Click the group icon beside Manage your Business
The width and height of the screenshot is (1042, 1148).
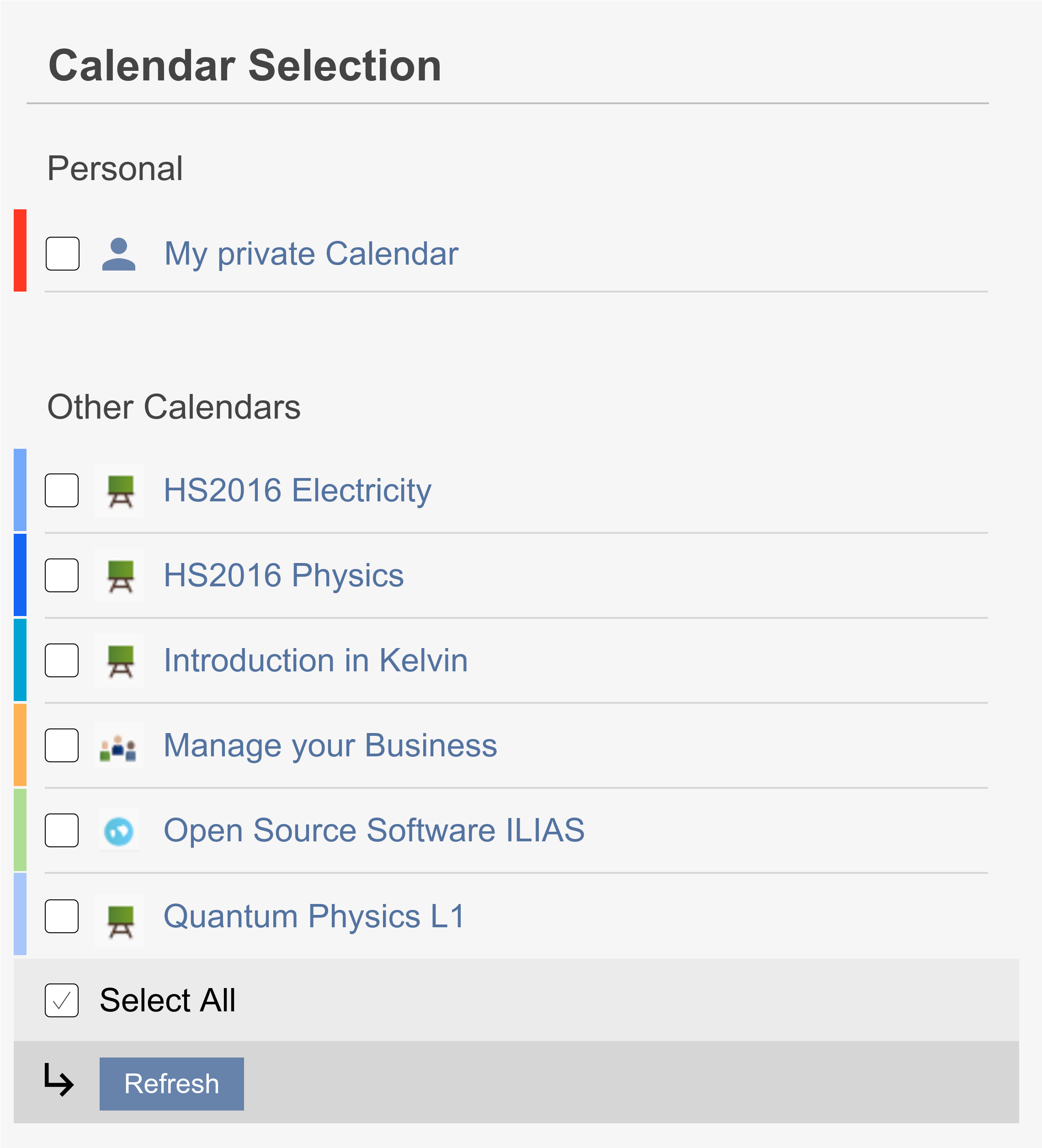point(118,745)
